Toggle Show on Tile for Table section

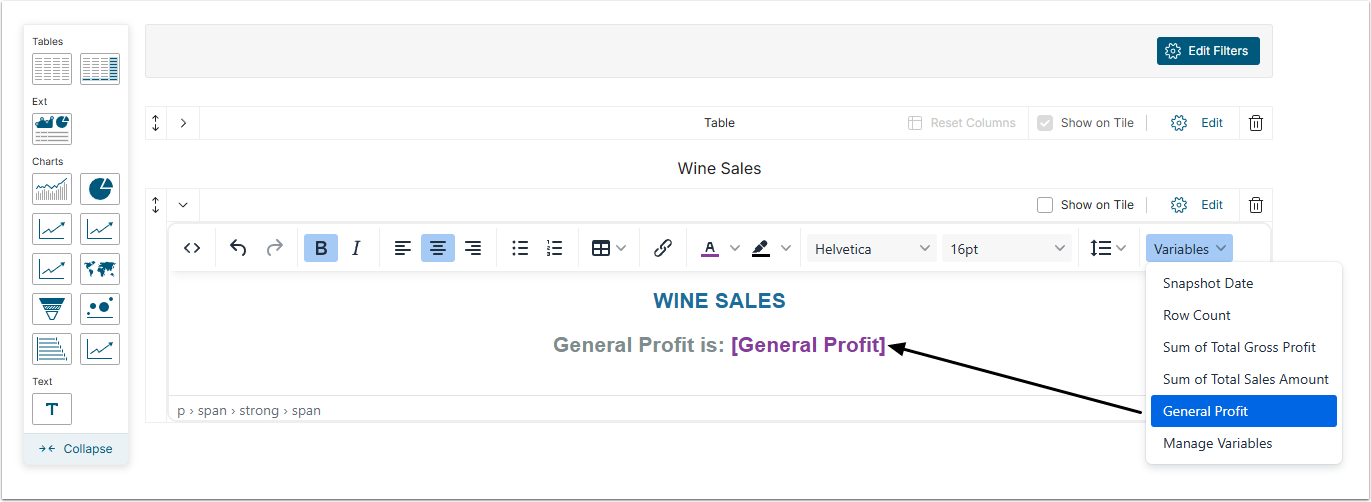[1045, 123]
